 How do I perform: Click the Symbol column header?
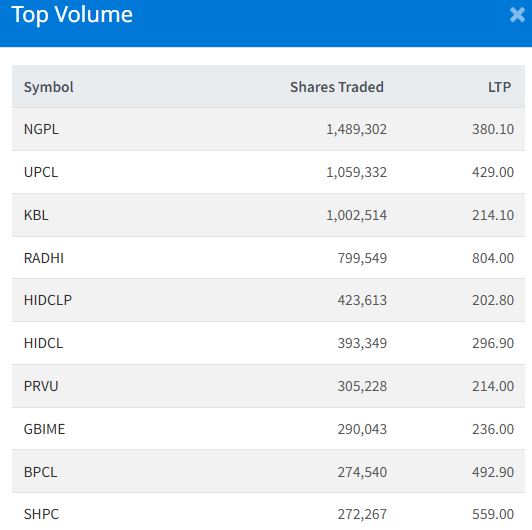pyautogui.click(x=49, y=87)
